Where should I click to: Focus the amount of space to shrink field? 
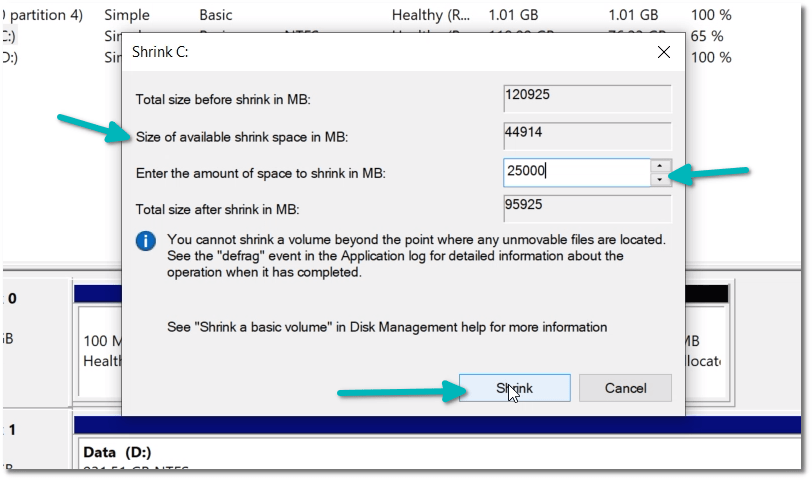[576, 172]
